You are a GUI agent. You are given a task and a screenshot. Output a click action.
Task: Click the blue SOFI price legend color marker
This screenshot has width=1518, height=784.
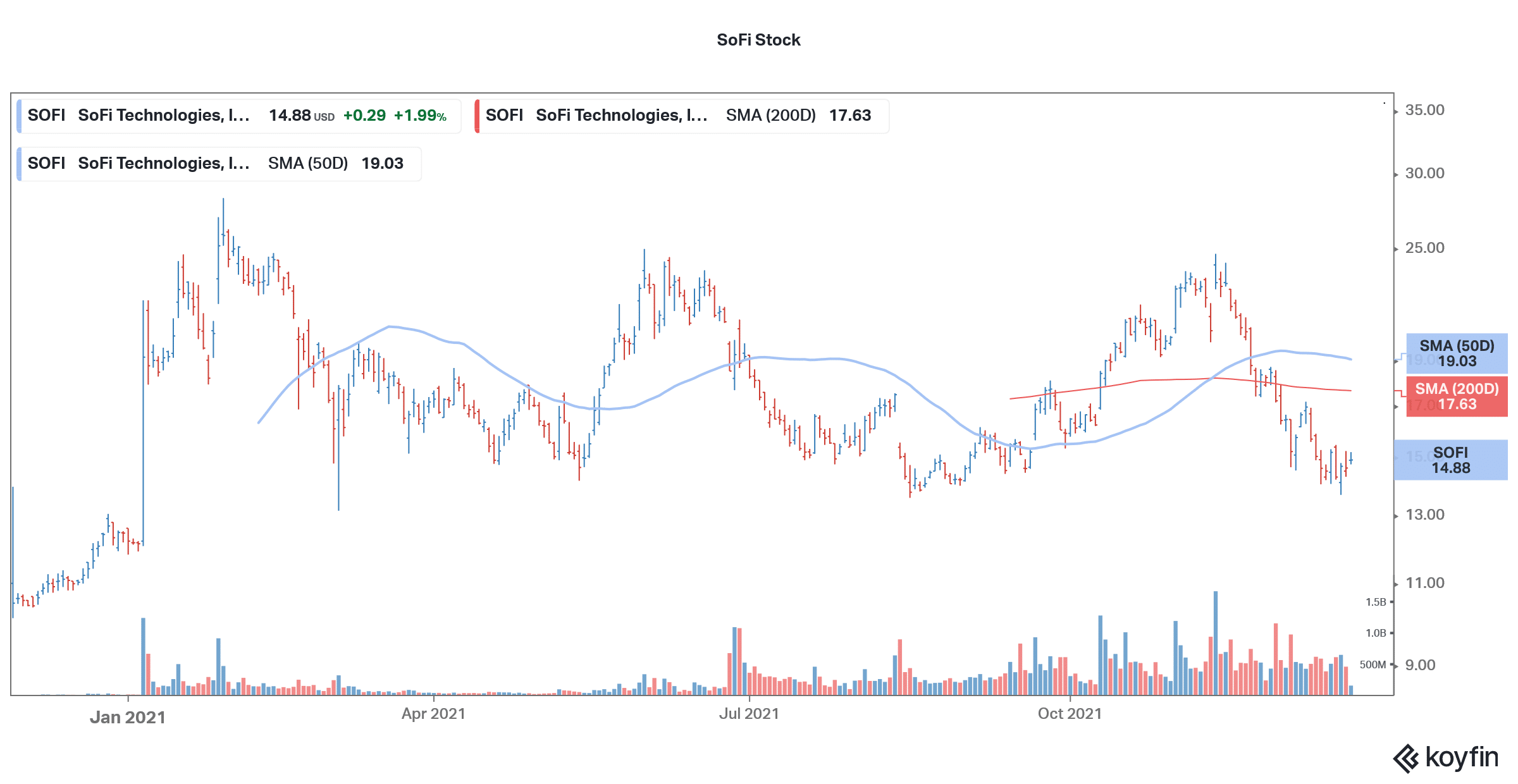pos(19,116)
